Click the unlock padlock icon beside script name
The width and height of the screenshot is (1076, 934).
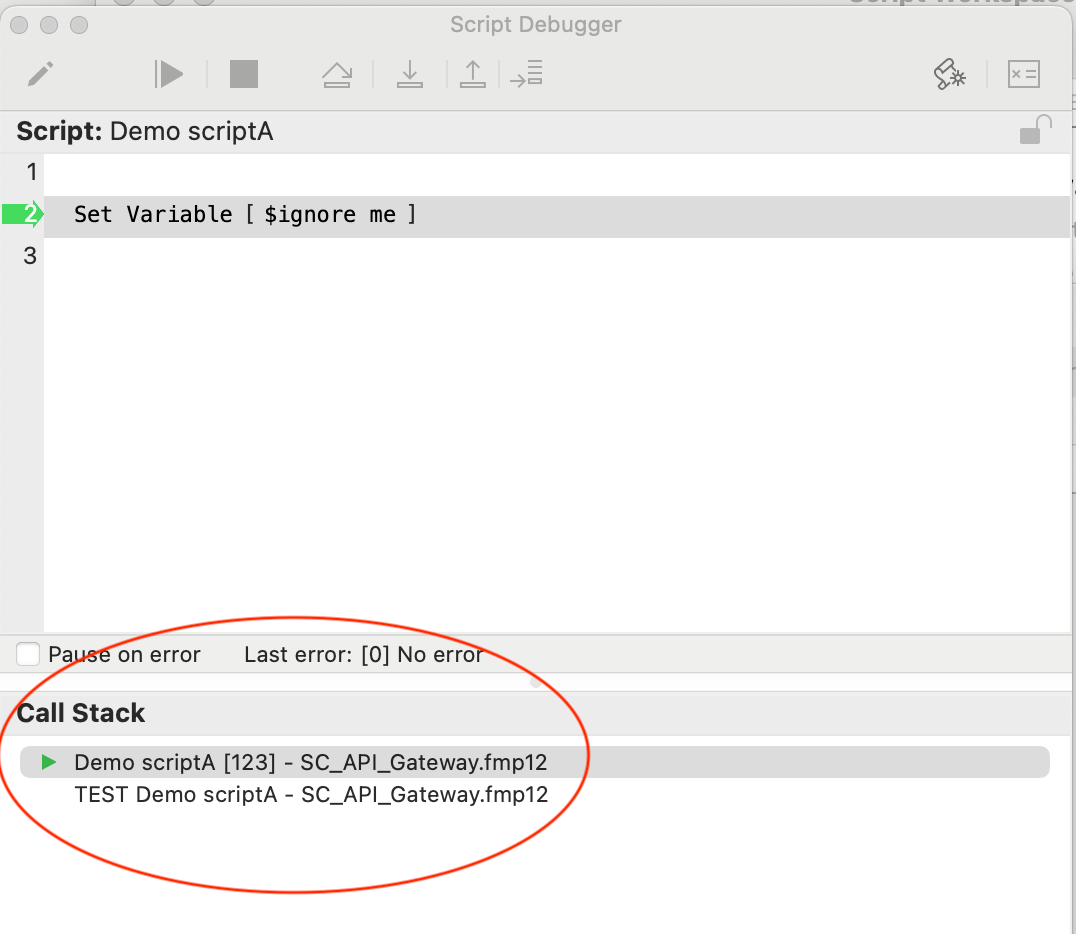click(x=1036, y=130)
